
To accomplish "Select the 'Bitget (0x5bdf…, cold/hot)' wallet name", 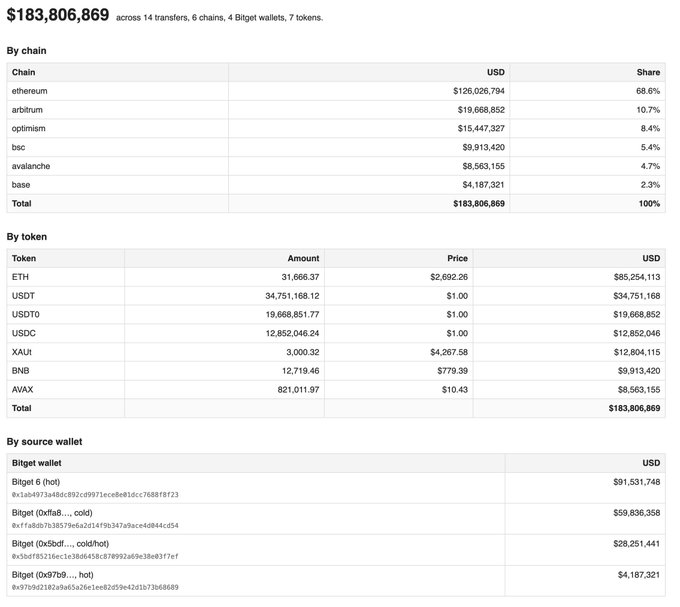I will 60,544.
